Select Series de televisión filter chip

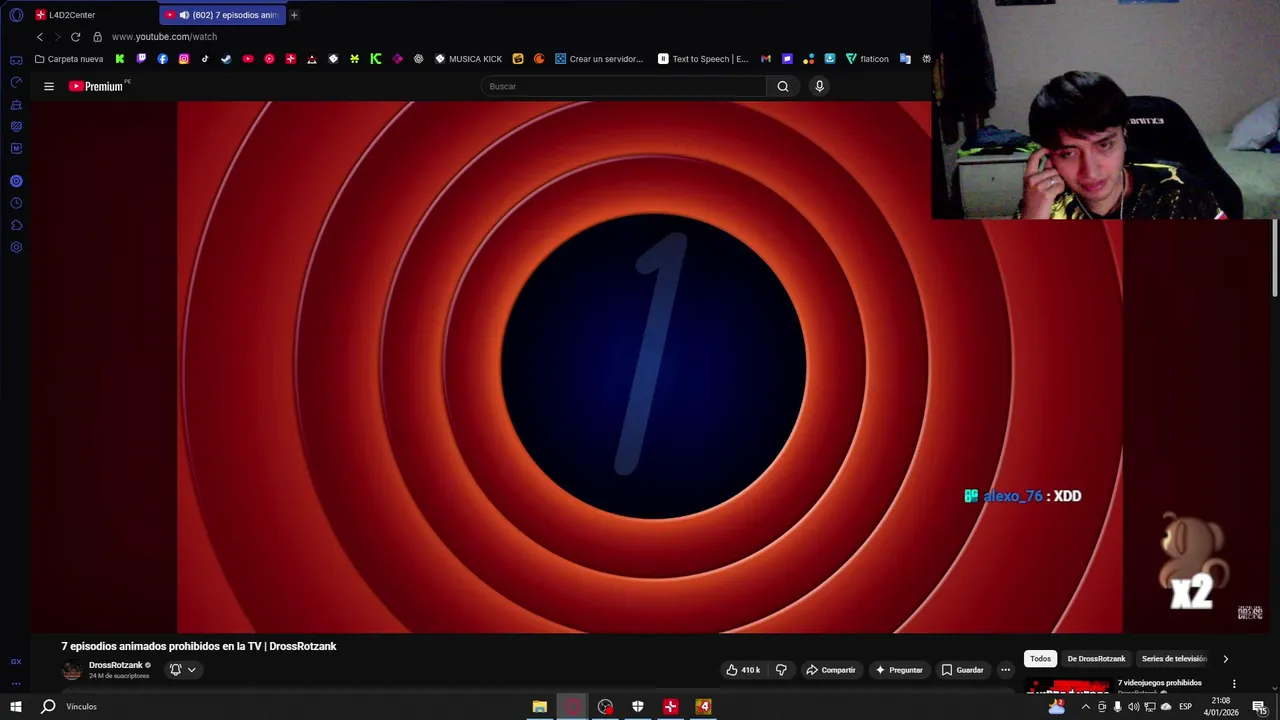(x=1174, y=659)
